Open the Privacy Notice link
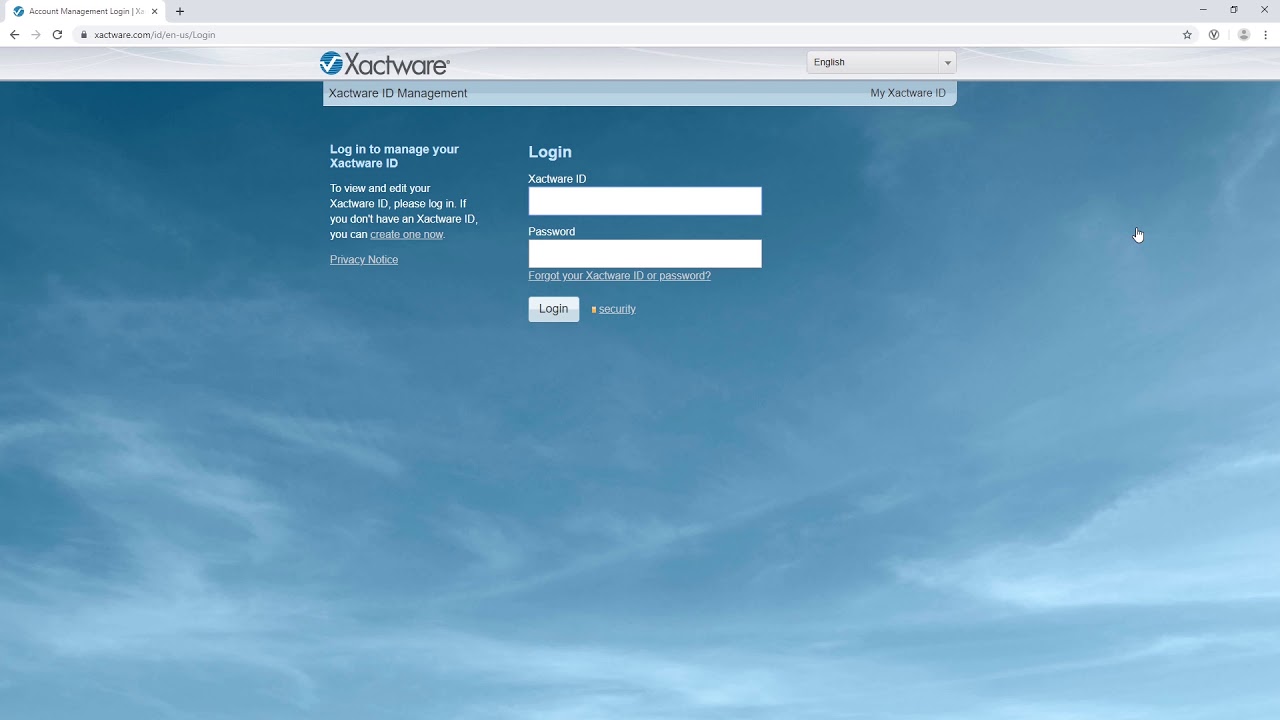The height and width of the screenshot is (720, 1280). point(364,259)
